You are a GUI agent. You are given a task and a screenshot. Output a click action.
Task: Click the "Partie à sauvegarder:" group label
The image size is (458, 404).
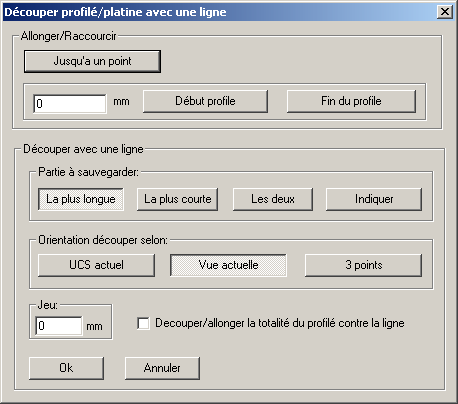point(88,172)
